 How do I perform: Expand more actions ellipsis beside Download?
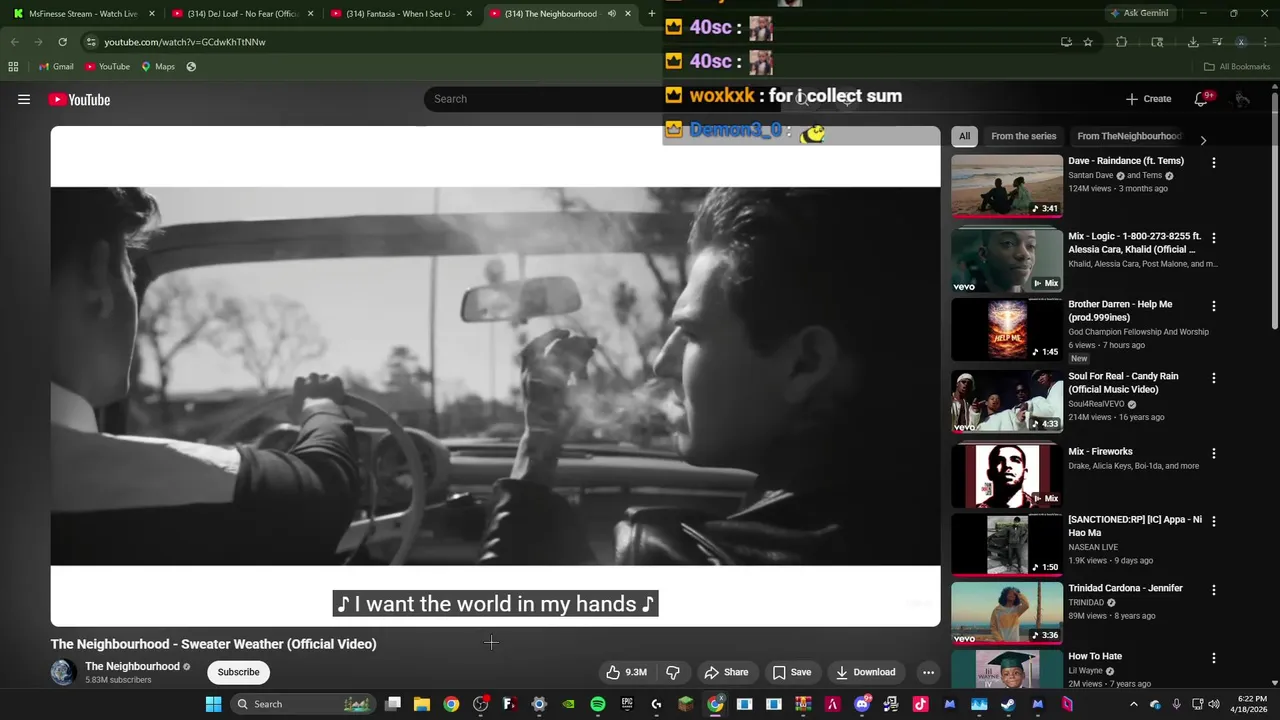click(x=928, y=672)
